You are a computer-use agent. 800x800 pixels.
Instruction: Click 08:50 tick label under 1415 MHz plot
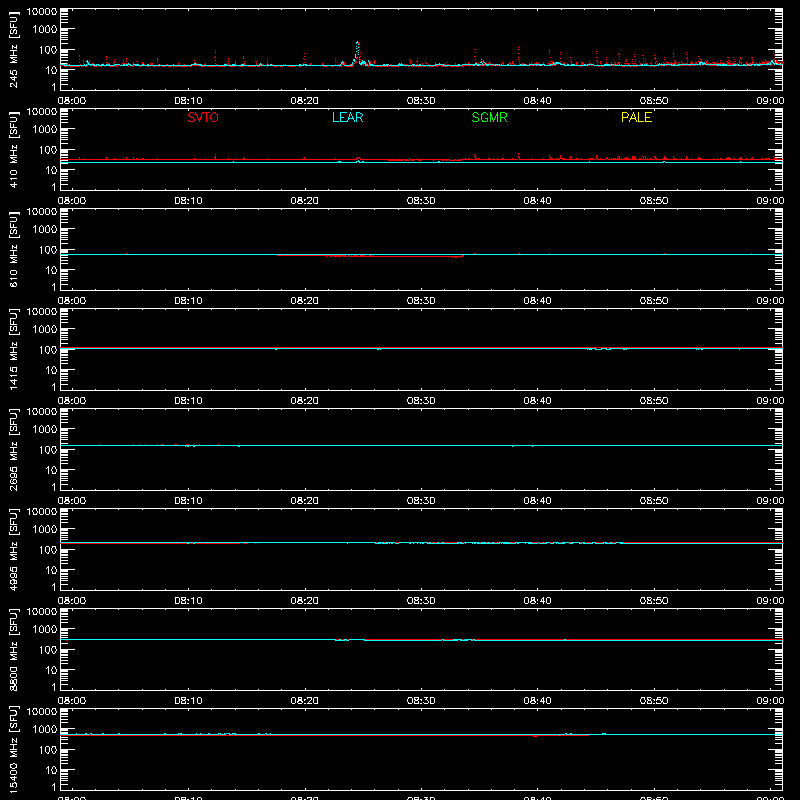coord(654,401)
